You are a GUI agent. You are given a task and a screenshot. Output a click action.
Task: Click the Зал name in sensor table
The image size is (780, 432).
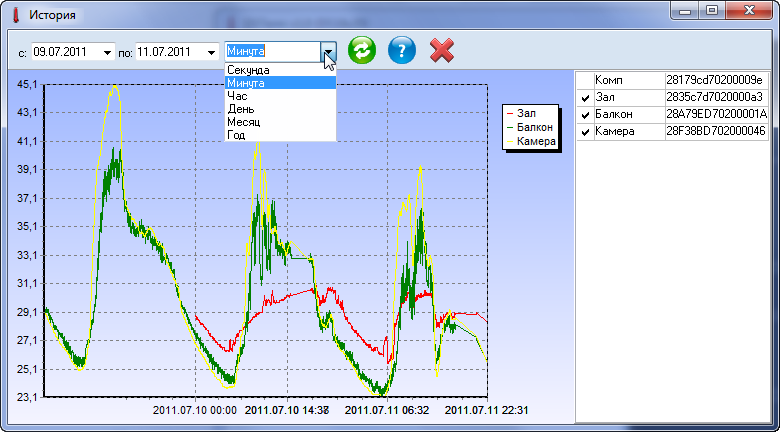(603, 98)
